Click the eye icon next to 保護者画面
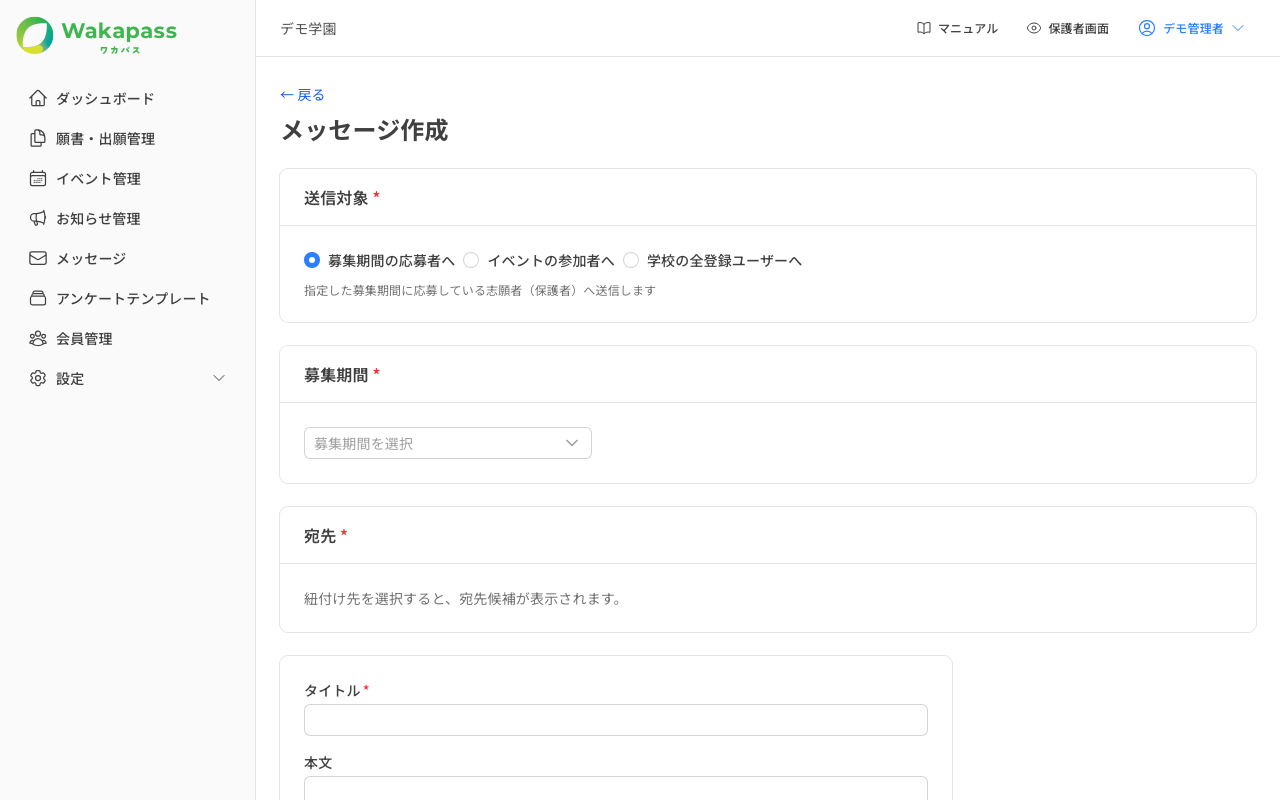This screenshot has width=1280, height=800. [x=1034, y=28]
